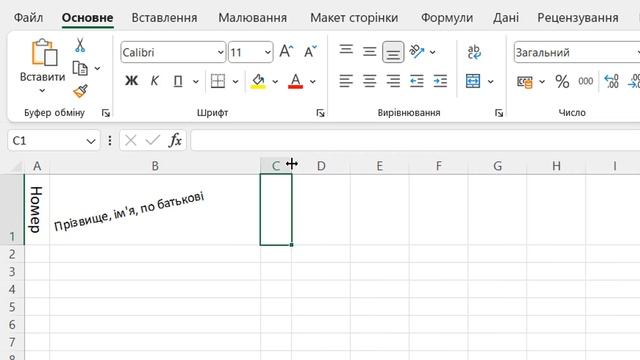
Task: Apply fill color bucket icon
Action: click(x=258, y=81)
